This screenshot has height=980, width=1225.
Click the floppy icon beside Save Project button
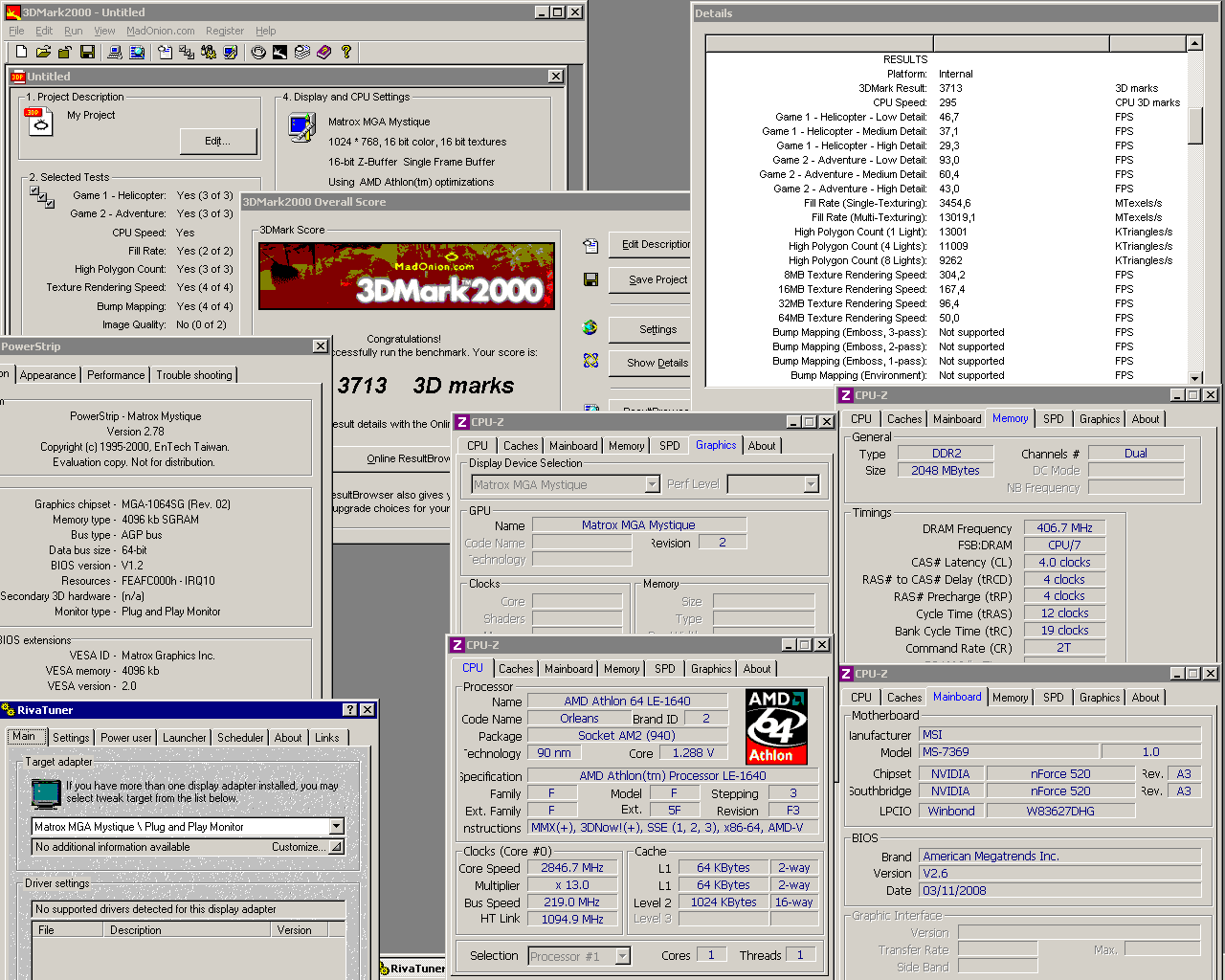tap(590, 279)
